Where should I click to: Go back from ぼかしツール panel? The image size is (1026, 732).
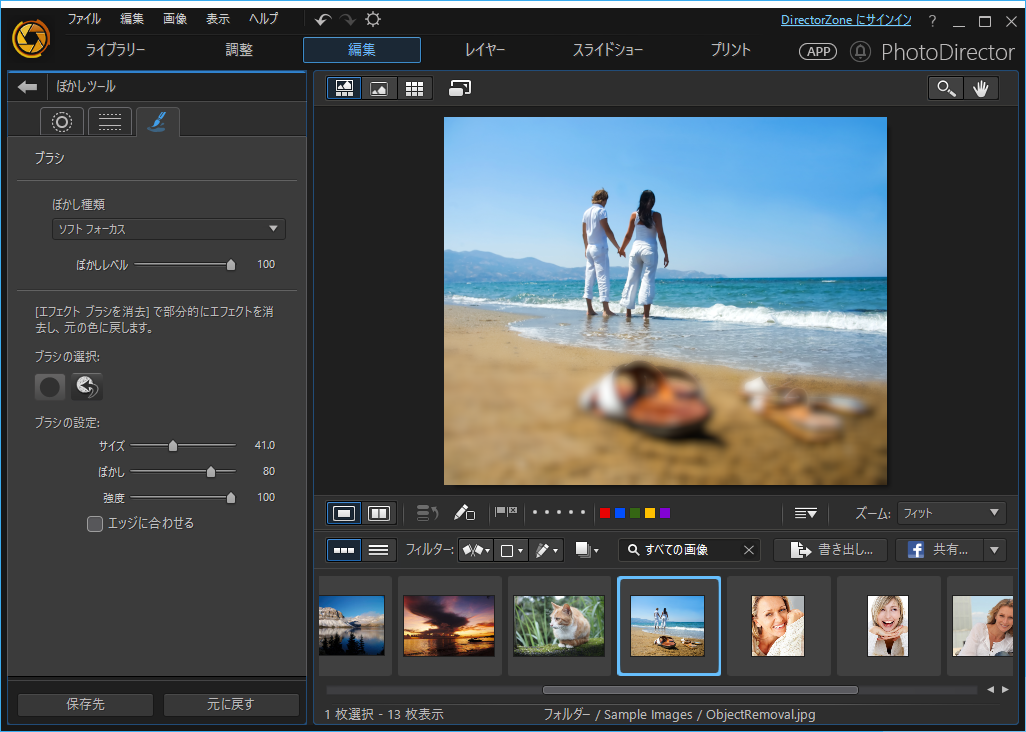coord(27,86)
